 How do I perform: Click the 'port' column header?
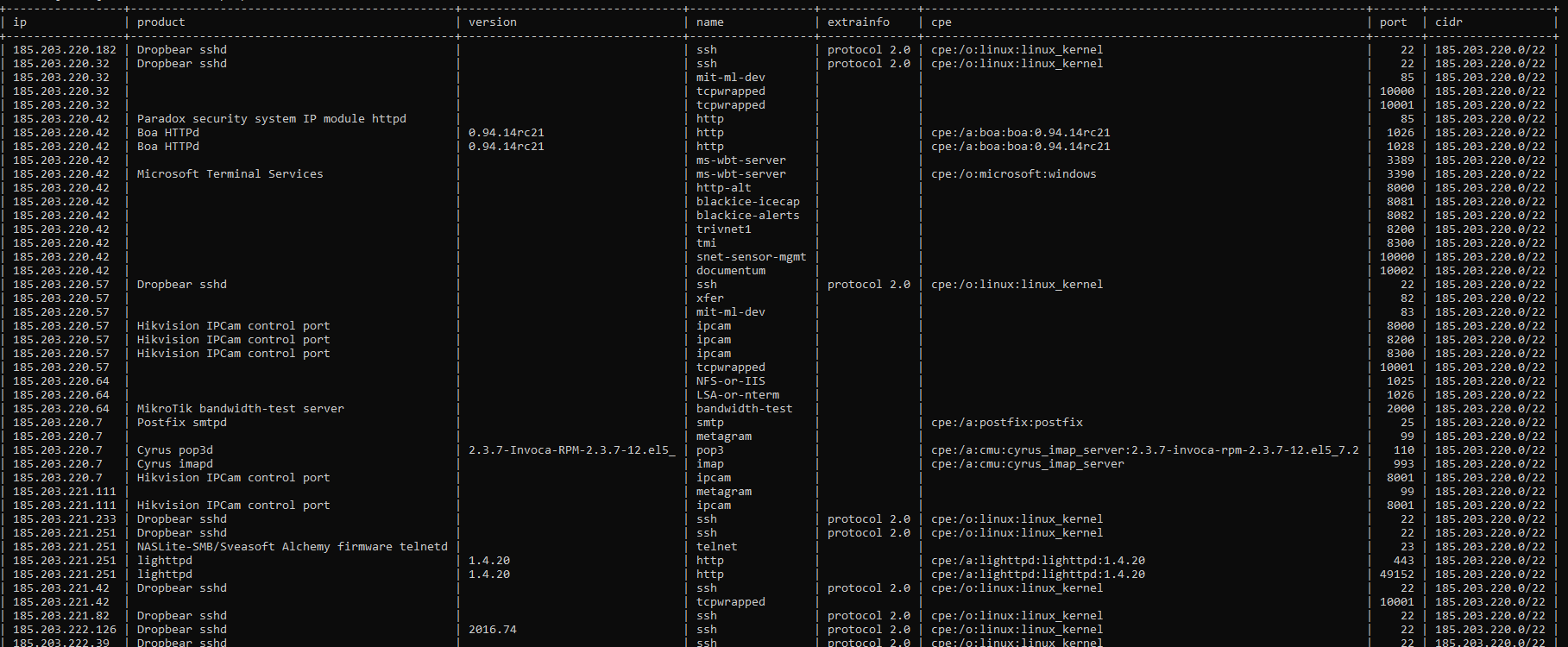tap(1393, 22)
